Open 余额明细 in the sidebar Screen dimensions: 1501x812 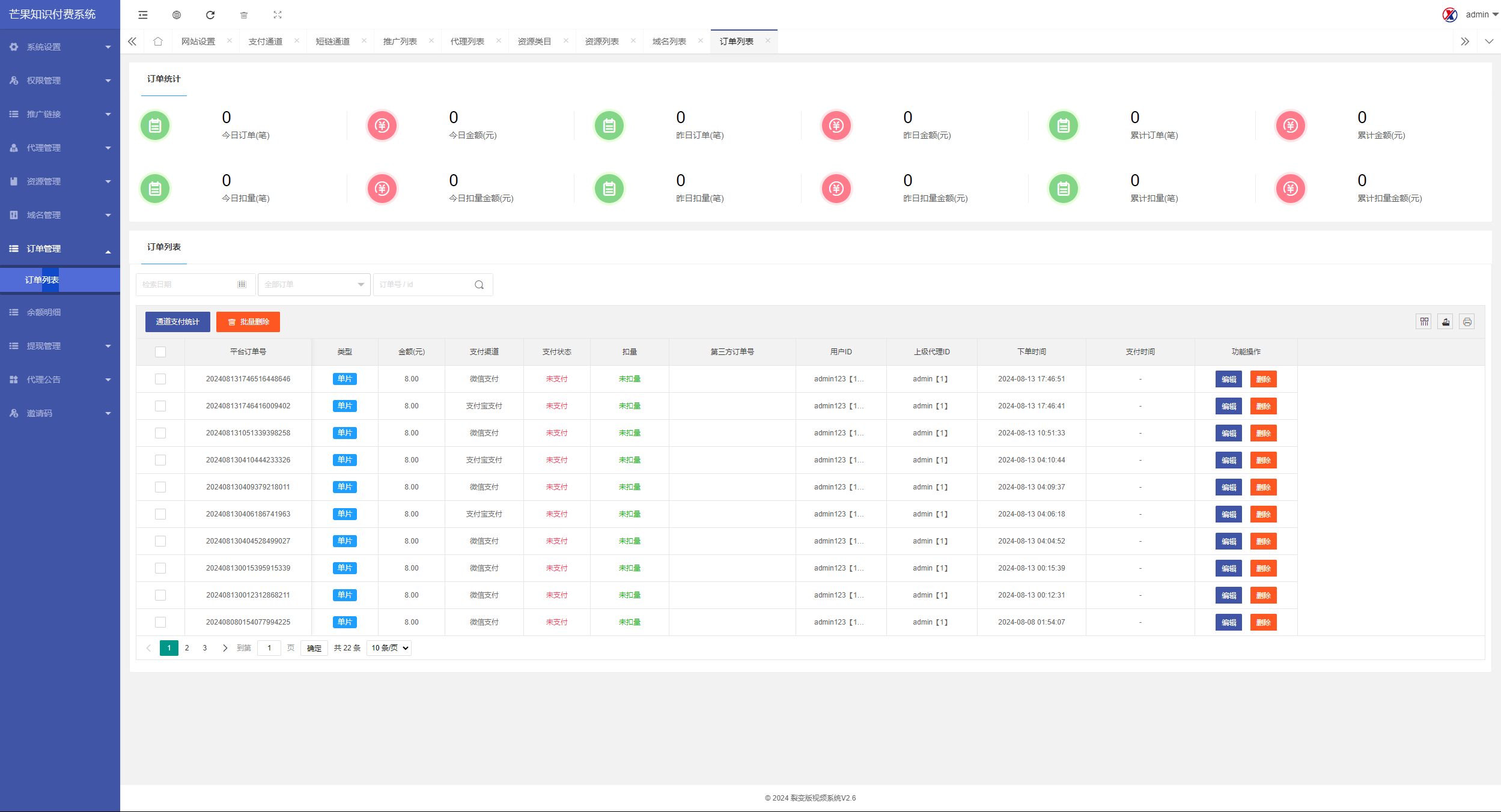(x=60, y=312)
